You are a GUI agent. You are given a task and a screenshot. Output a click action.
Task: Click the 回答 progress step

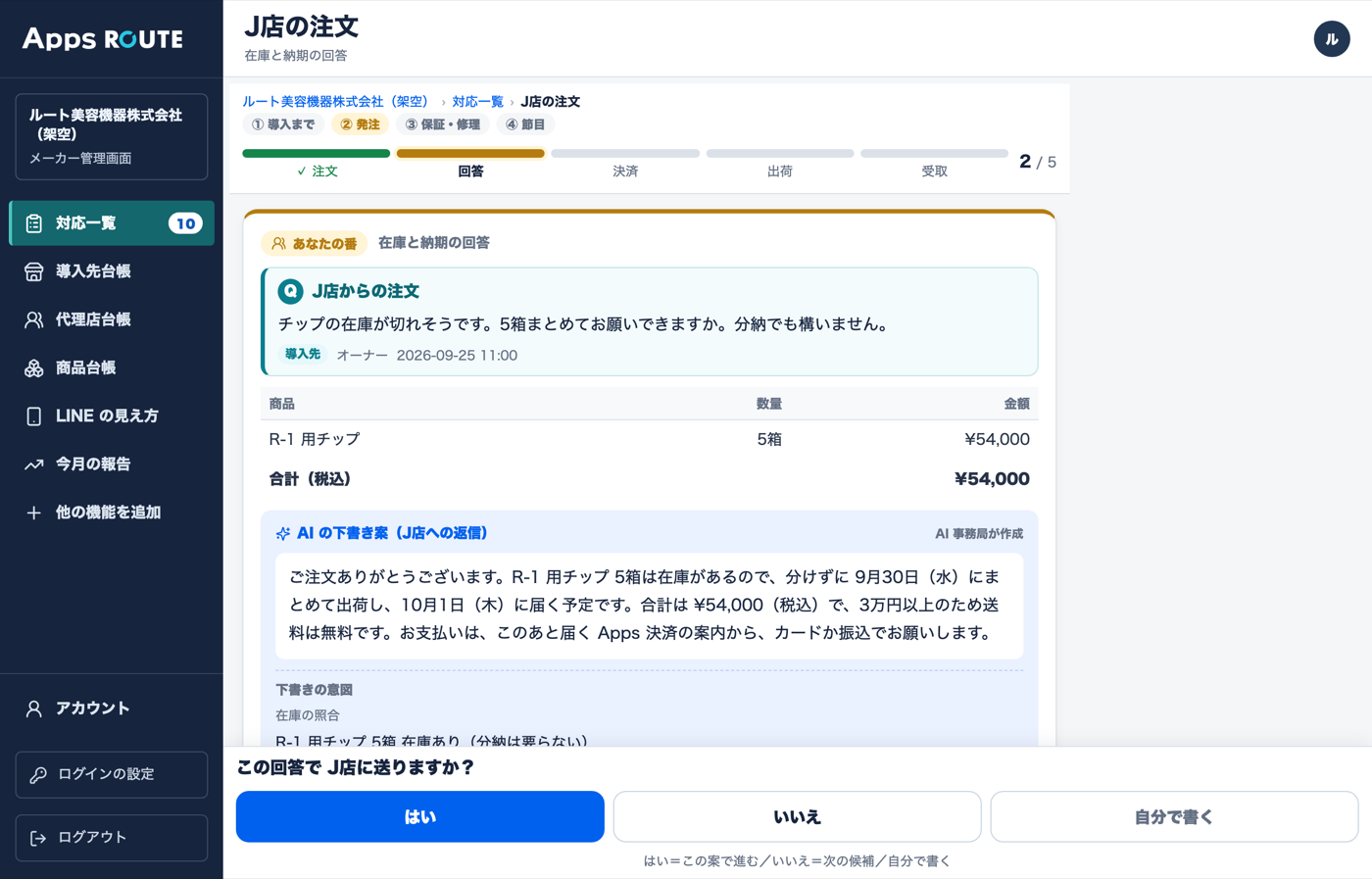coord(470,164)
